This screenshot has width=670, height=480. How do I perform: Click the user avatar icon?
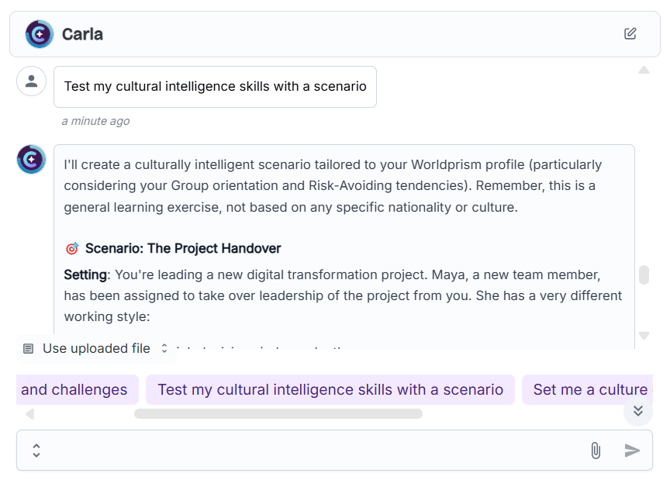[x=32, y=82]
